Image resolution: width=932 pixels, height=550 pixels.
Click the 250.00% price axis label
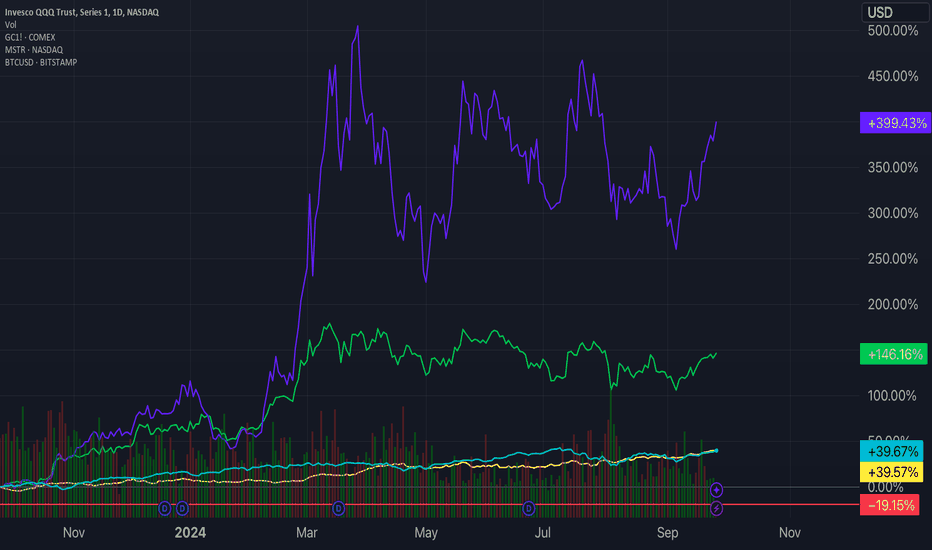click(893, 259)
